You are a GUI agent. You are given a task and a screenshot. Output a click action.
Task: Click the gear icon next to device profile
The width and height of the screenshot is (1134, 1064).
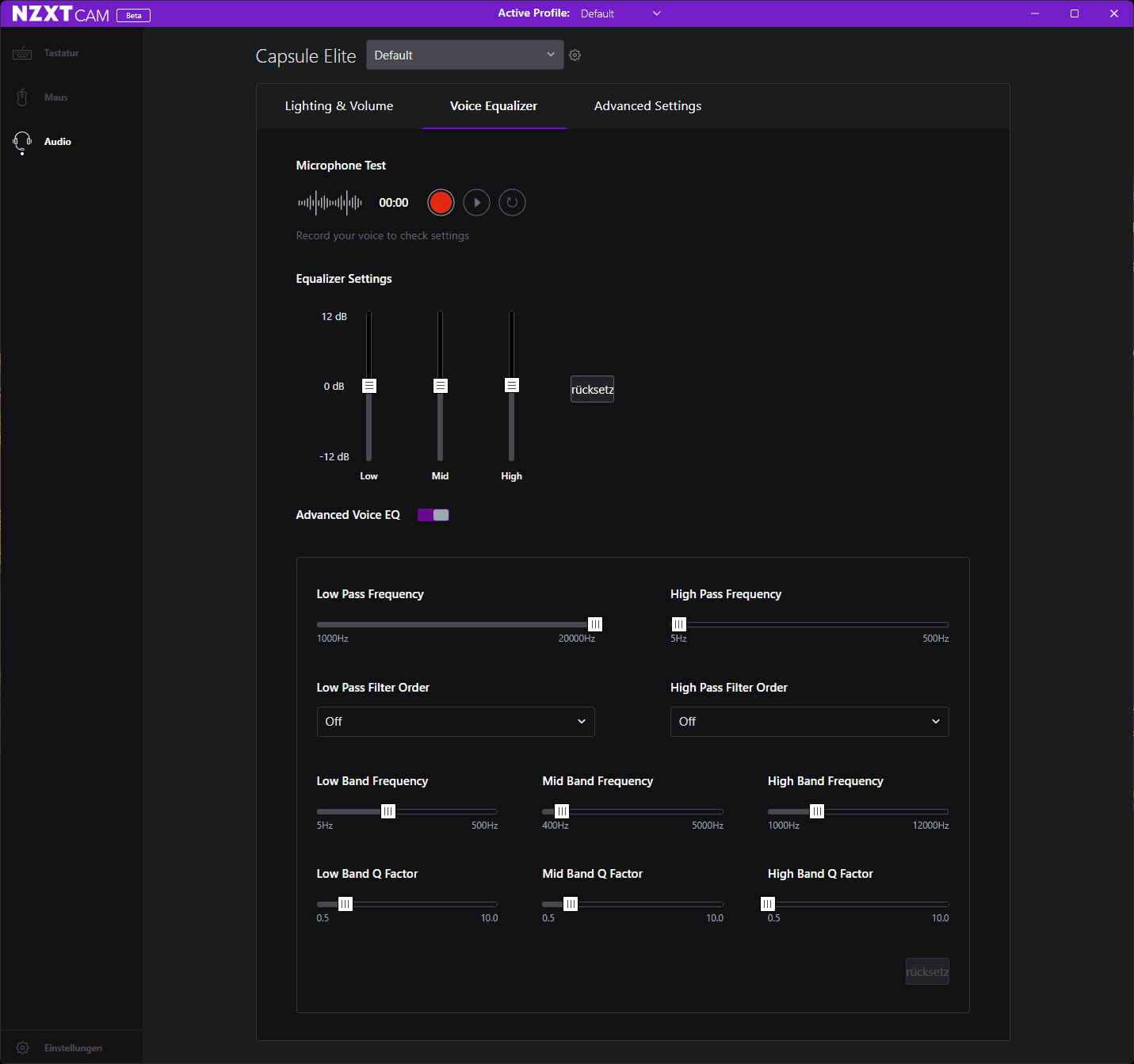(575, 55)
